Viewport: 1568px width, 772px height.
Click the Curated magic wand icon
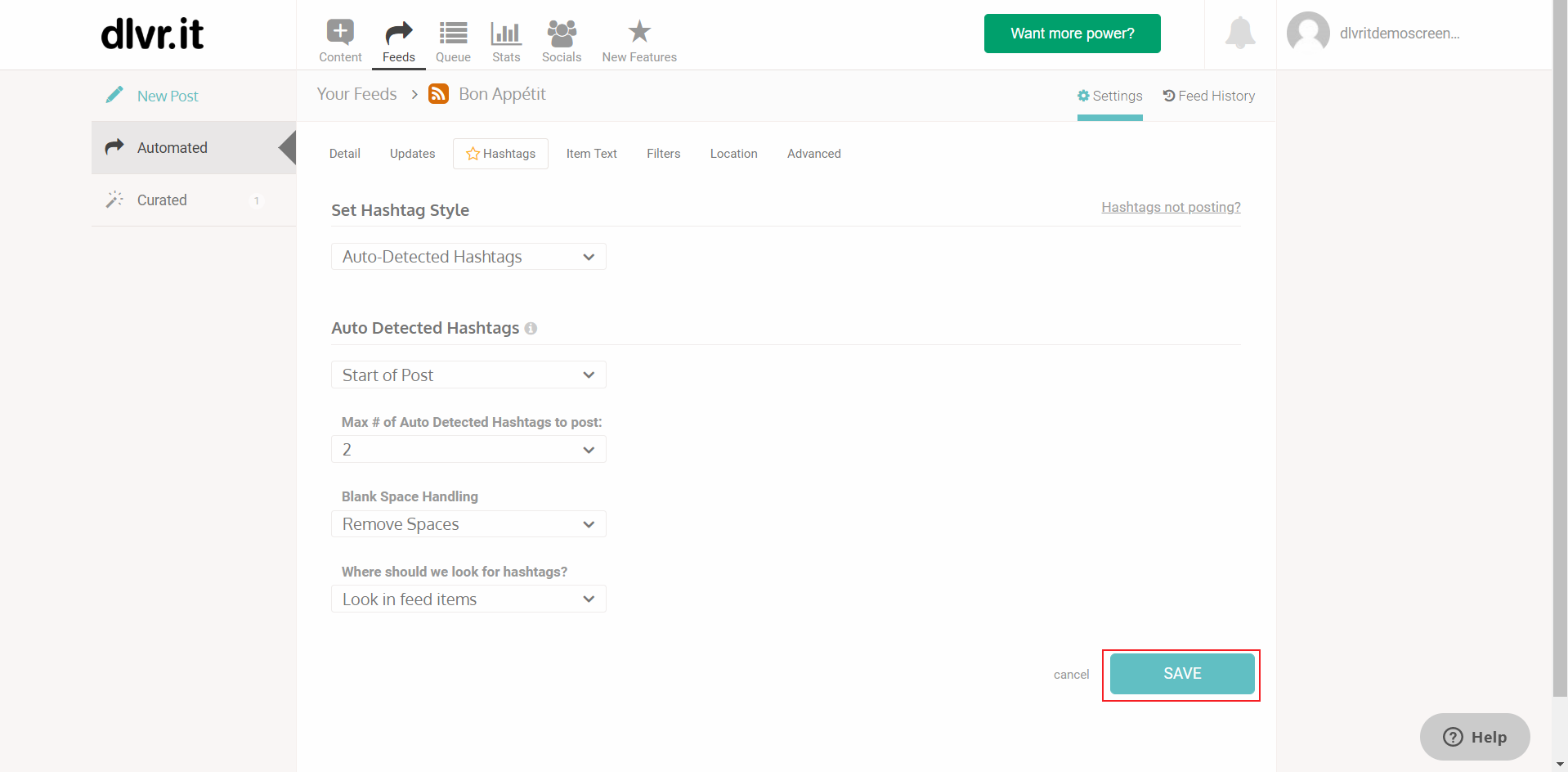pos(114,200)
